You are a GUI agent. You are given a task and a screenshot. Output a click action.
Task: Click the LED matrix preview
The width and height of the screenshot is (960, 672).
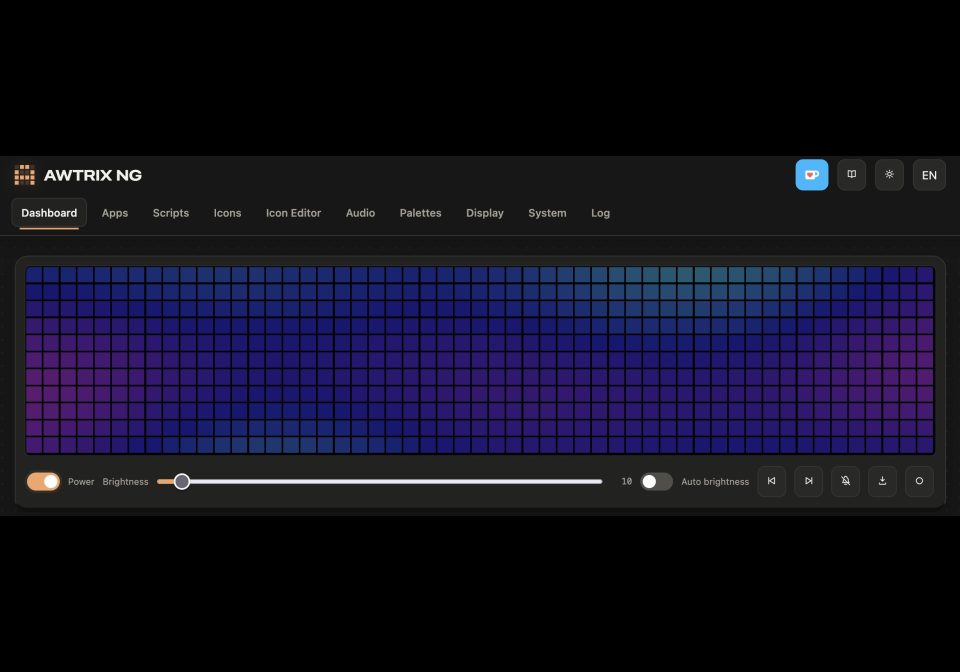pos(480,360)
